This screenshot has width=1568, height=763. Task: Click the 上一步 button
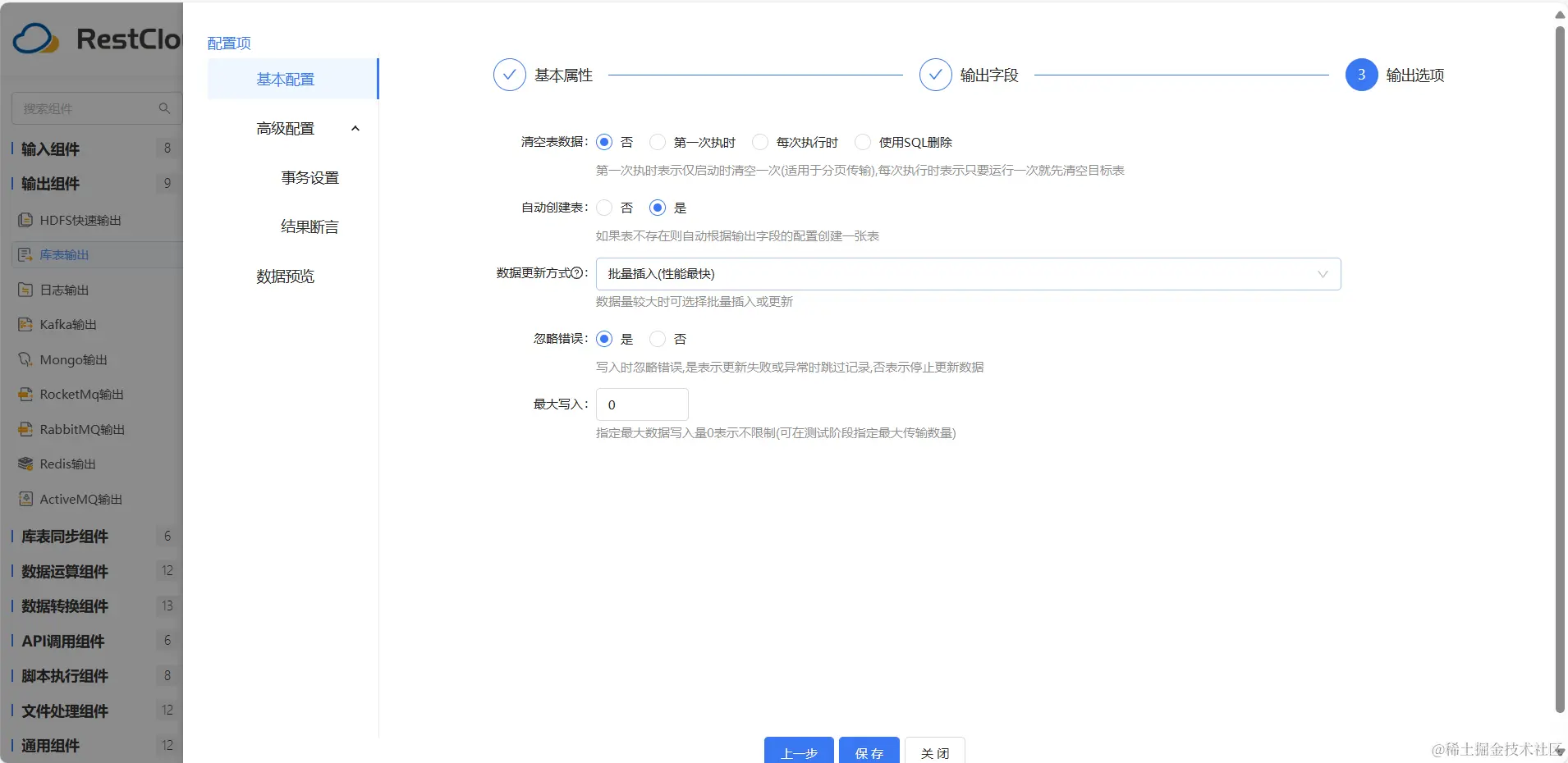[x=797, y=752]
